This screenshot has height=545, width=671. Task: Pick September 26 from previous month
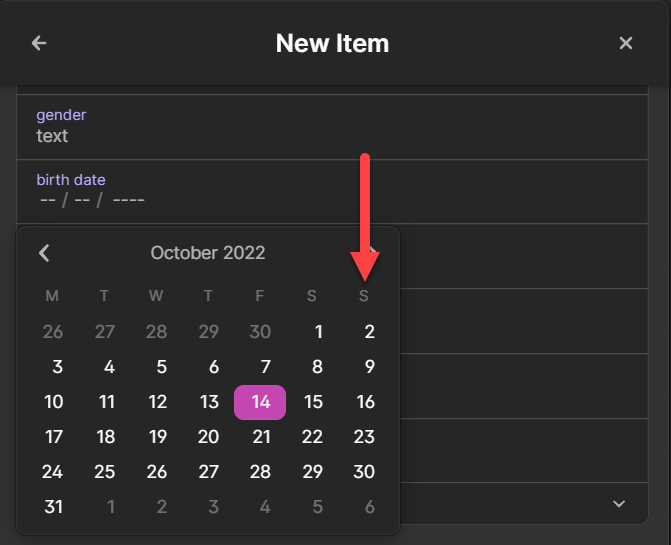pyautogui.click(x=53, y=333)
